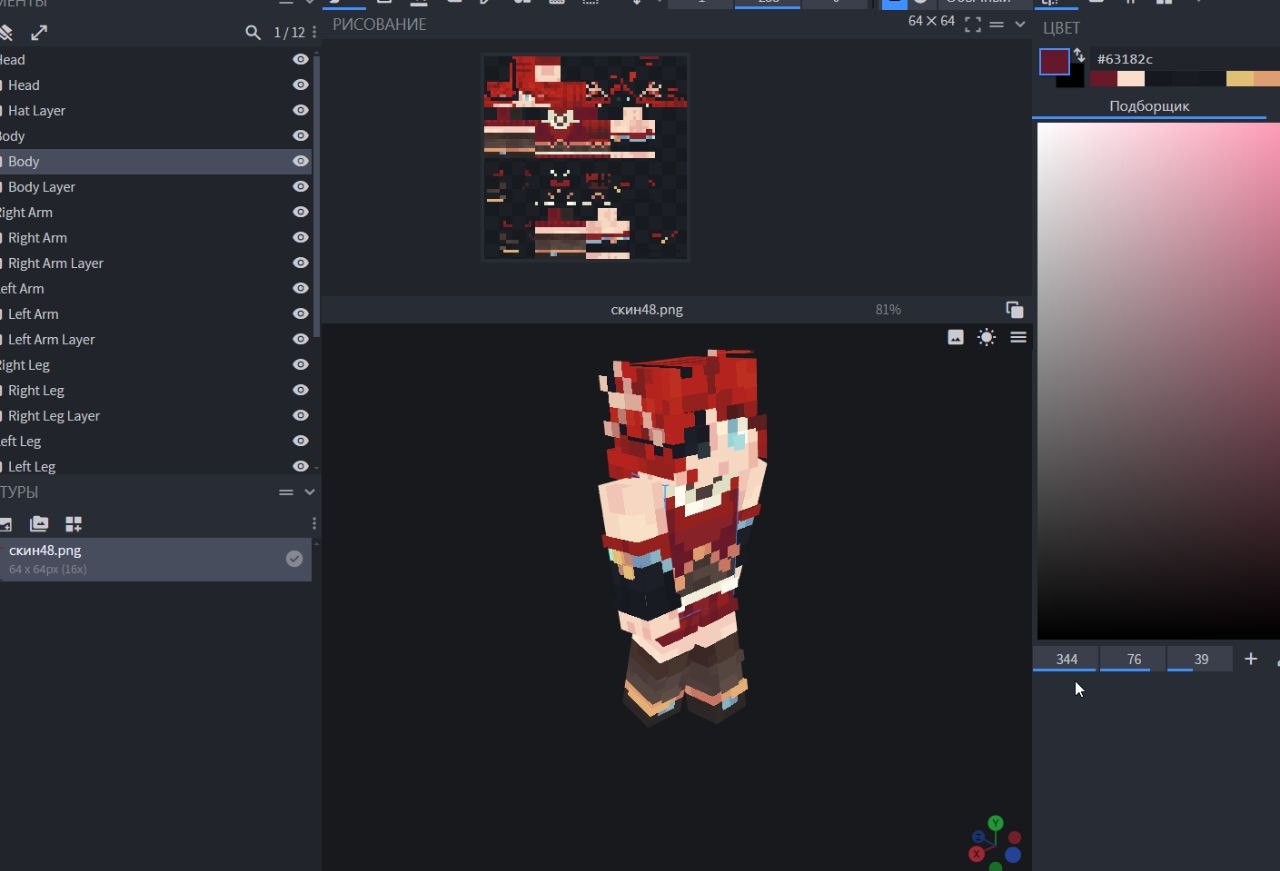The height and width of the screenshot is (871, 1280).
Task: Open the outliner three-dot options menu
Action: click(x=314, y=33)
